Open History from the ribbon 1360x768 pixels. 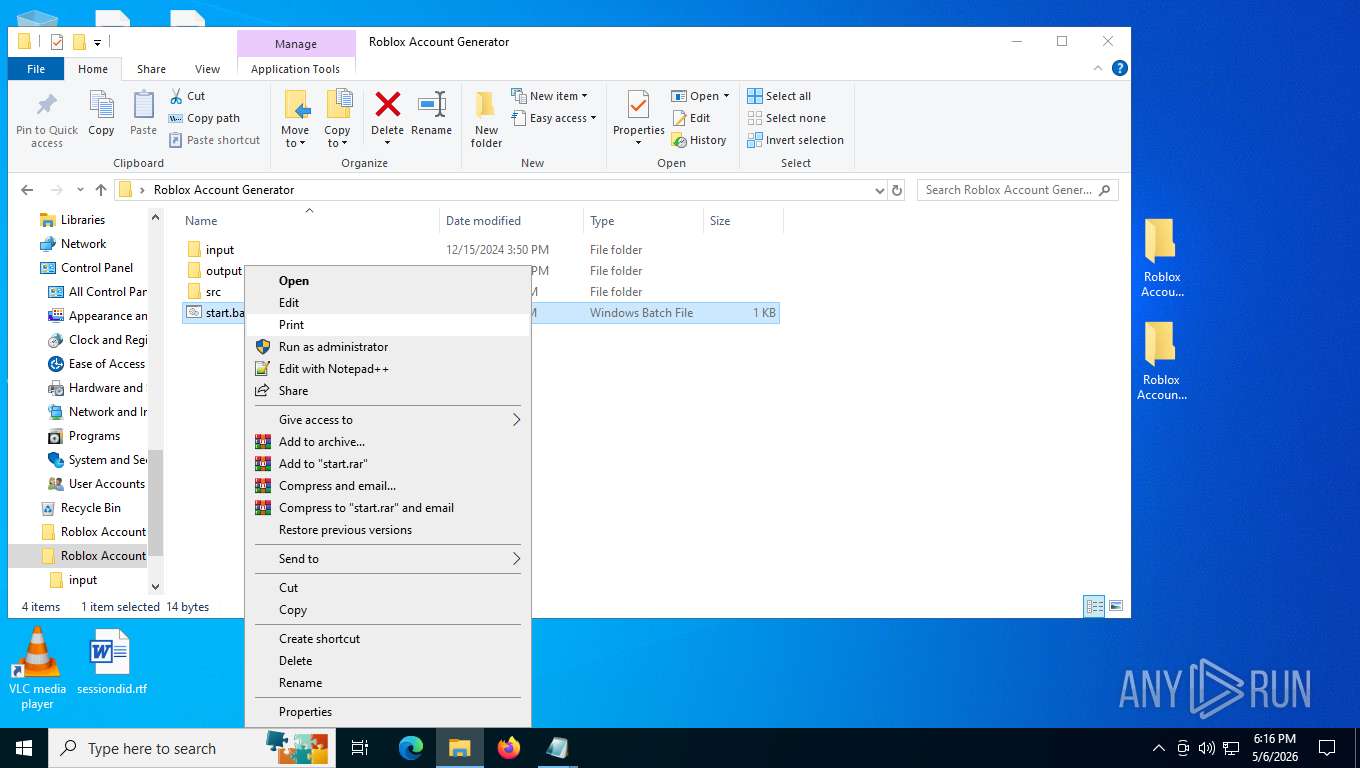(x=699, y=140)
